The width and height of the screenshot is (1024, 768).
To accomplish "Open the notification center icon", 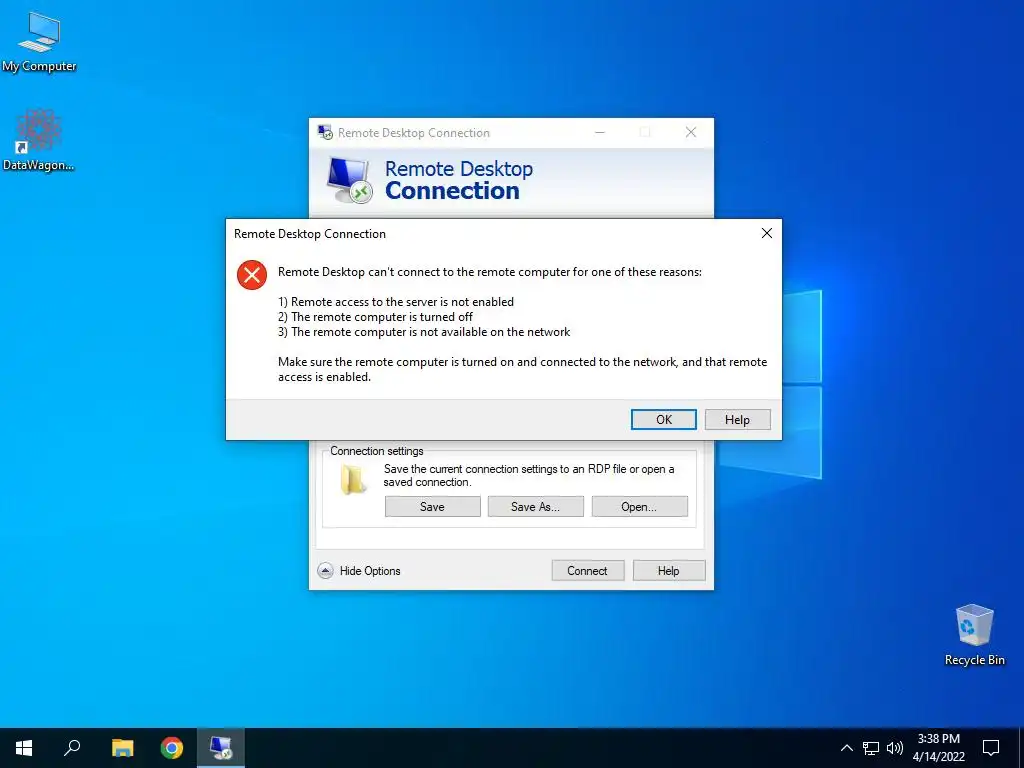I will pos(991,748).
